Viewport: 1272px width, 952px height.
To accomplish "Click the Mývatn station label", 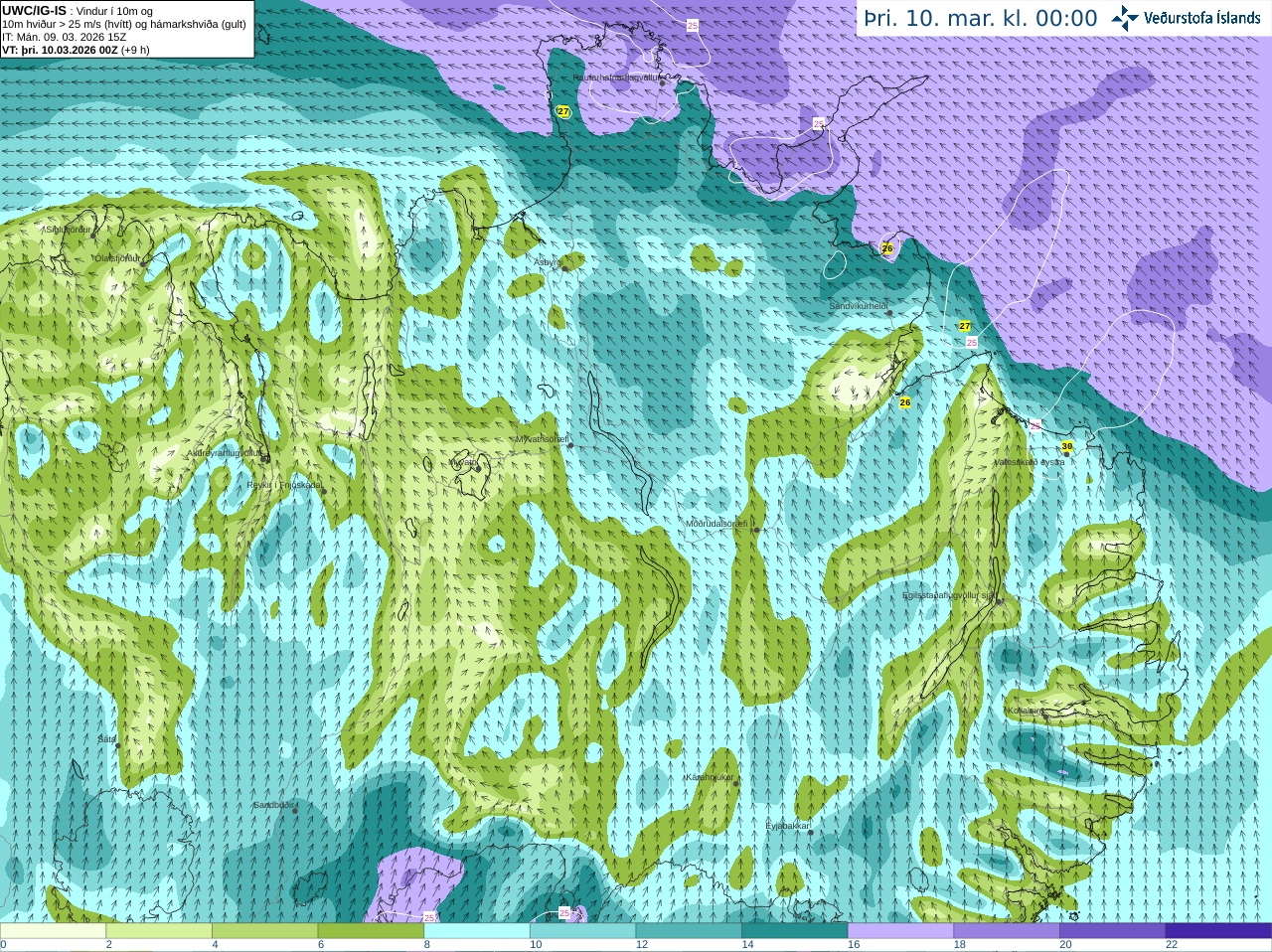I will [463, 461].
